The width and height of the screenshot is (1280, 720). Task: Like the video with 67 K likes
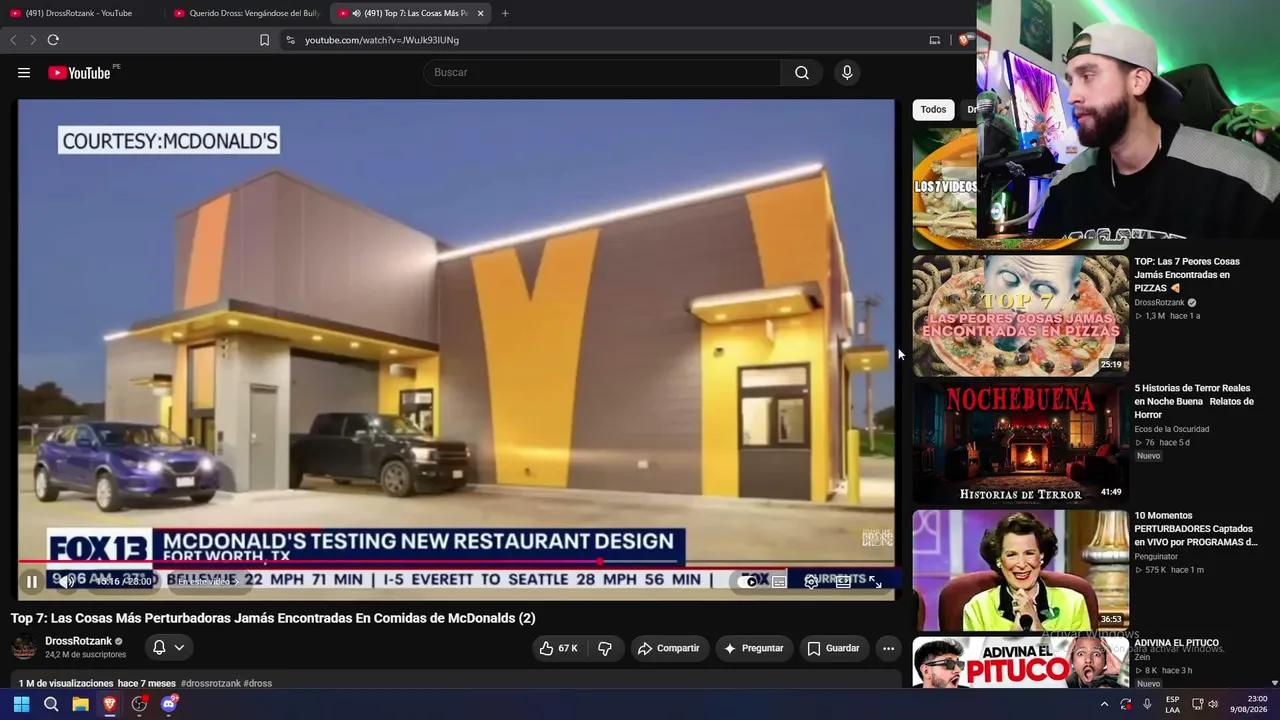[x=559, y=648]
